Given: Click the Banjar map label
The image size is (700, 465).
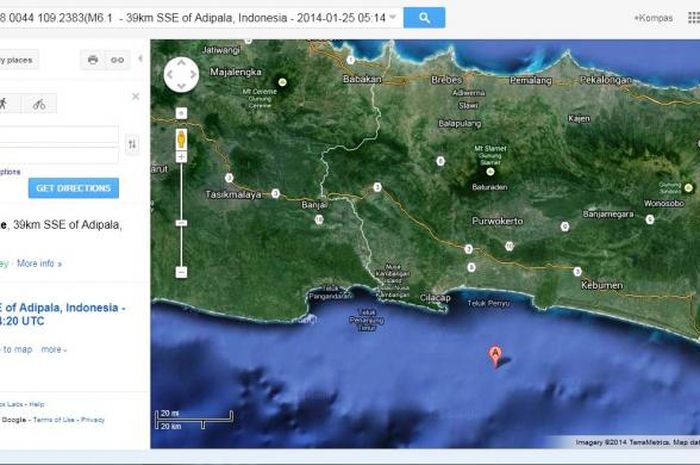Looking at the screenshot, I should coord(314,205).
